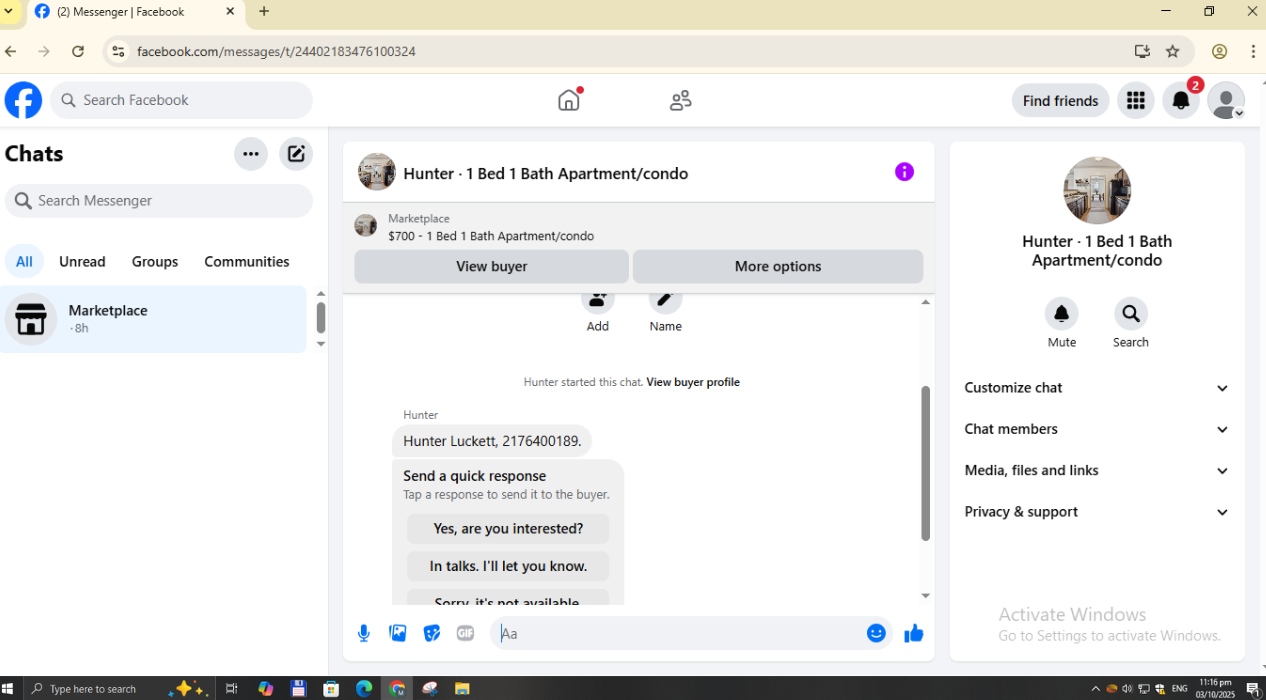The width and height of the screenshot is (1266, 700).
Task: Search in conversation magnifier icon
Action: 1131,314
